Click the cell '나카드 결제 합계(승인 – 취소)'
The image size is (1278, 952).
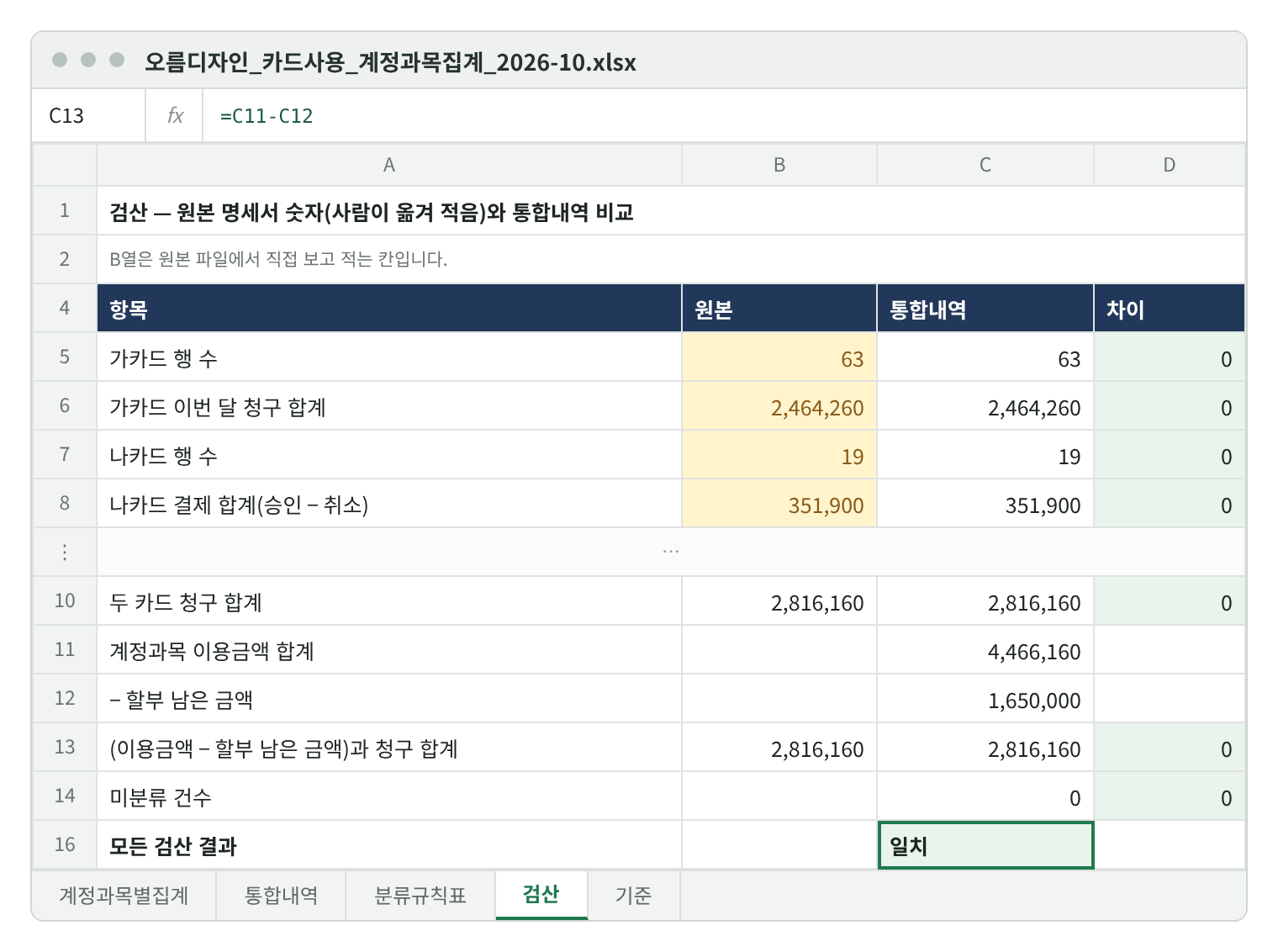pos(389,504)
